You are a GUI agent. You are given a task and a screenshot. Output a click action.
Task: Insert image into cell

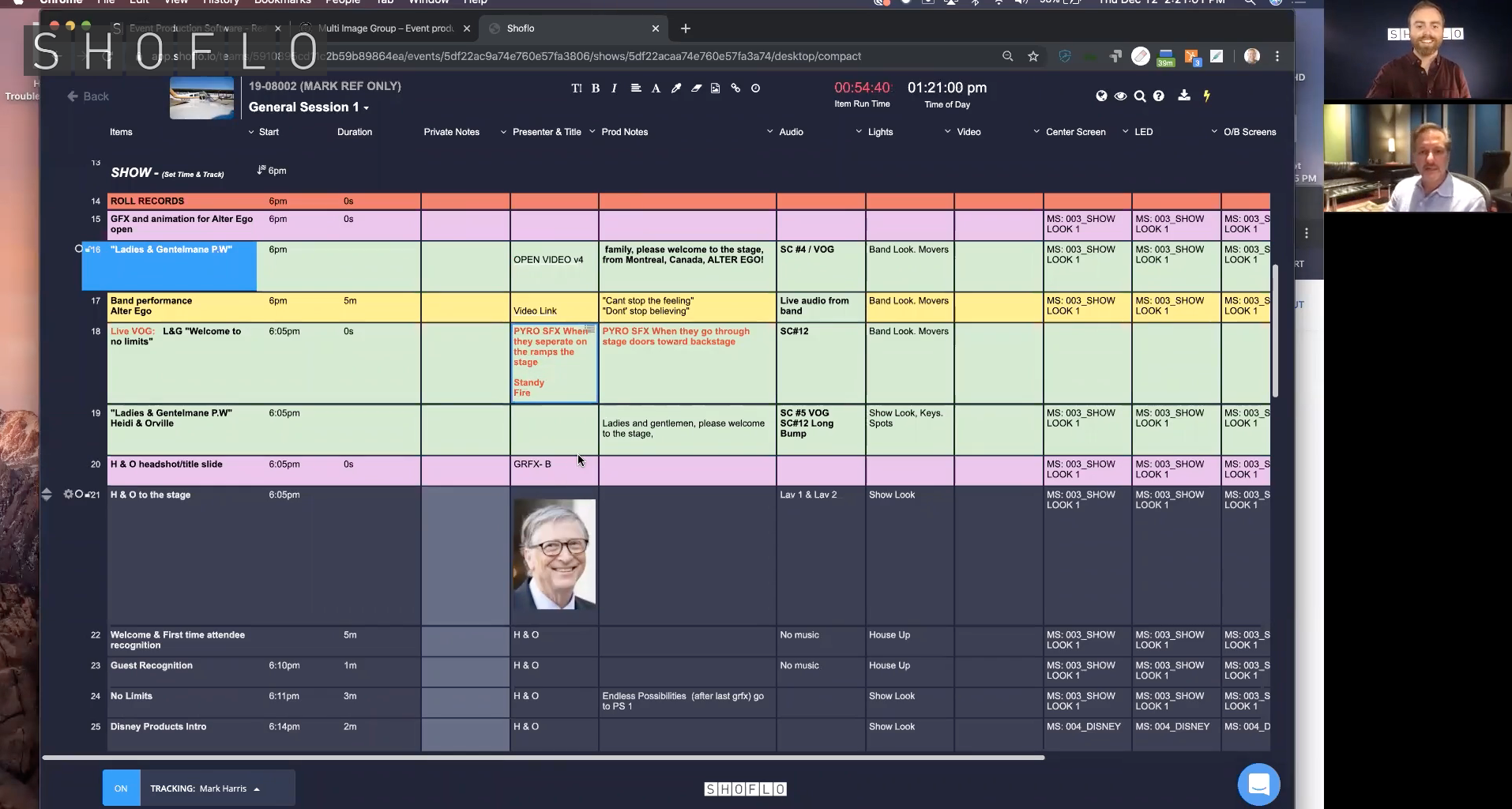click(715, 88)
